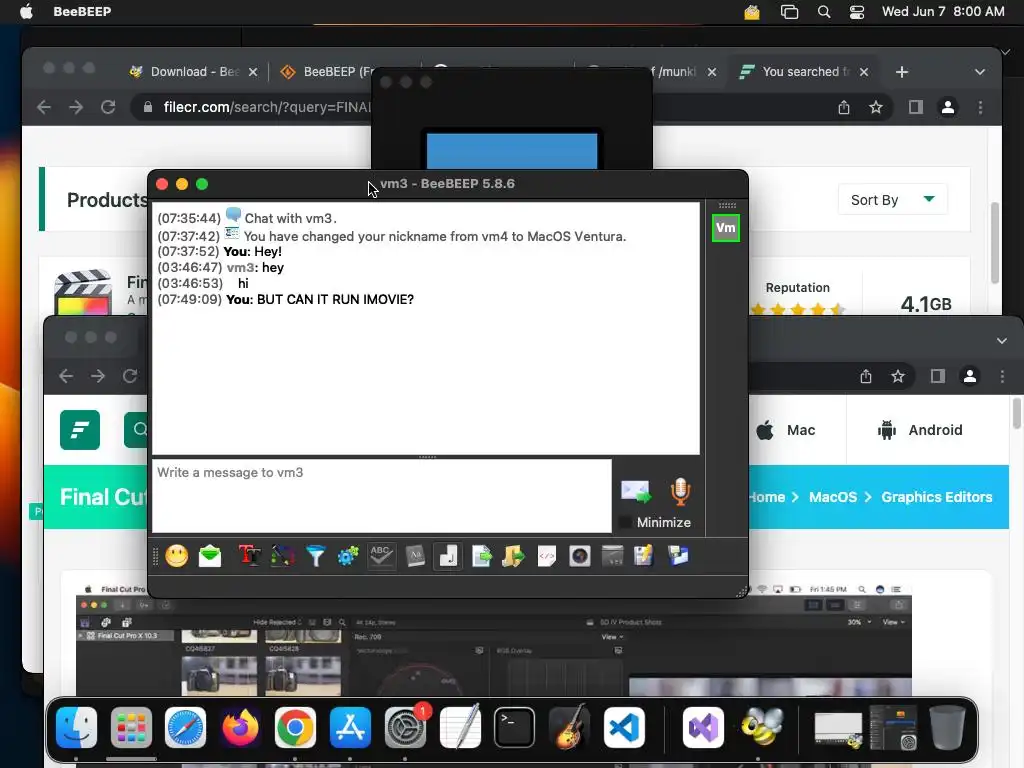Image resolution: width=1024 pixels, height=768 pixels.
Task: Click the nickname changed notice in chat
Action: pyautogui.click(x=434, y=236)
